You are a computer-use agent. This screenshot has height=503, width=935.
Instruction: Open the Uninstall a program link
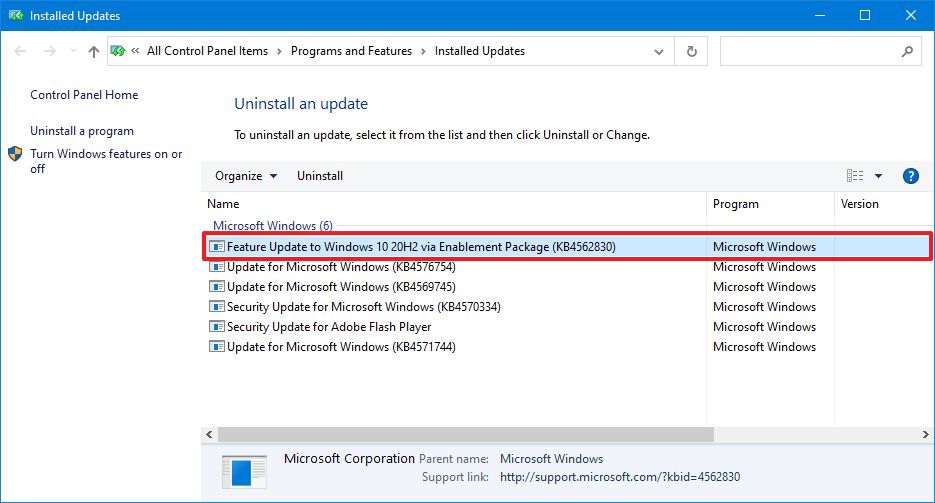click(x=82, y=131)
